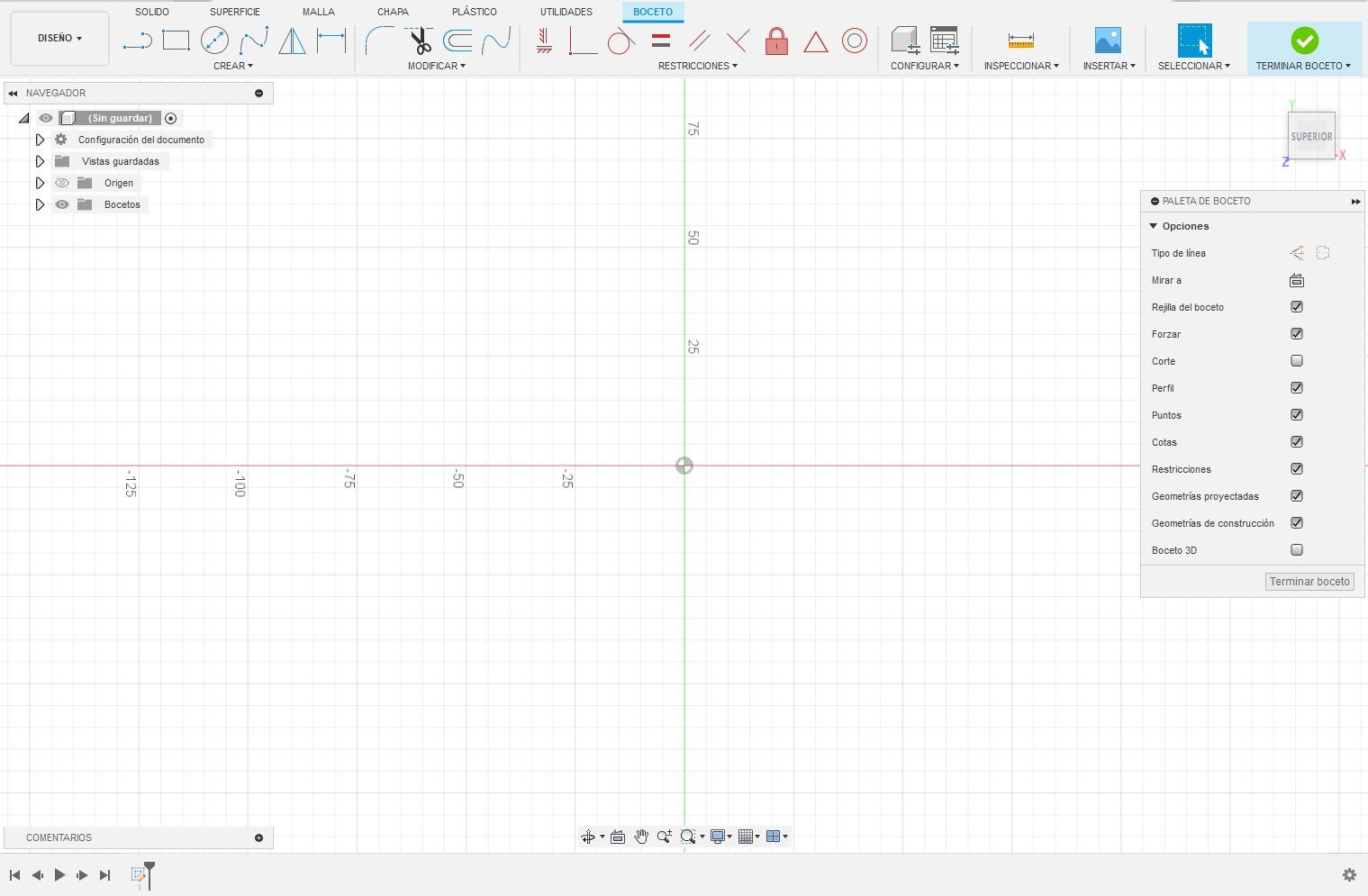Toggle the Puntos checkbox
The width and height of the screenshot is (1368, 896).
1297,415
